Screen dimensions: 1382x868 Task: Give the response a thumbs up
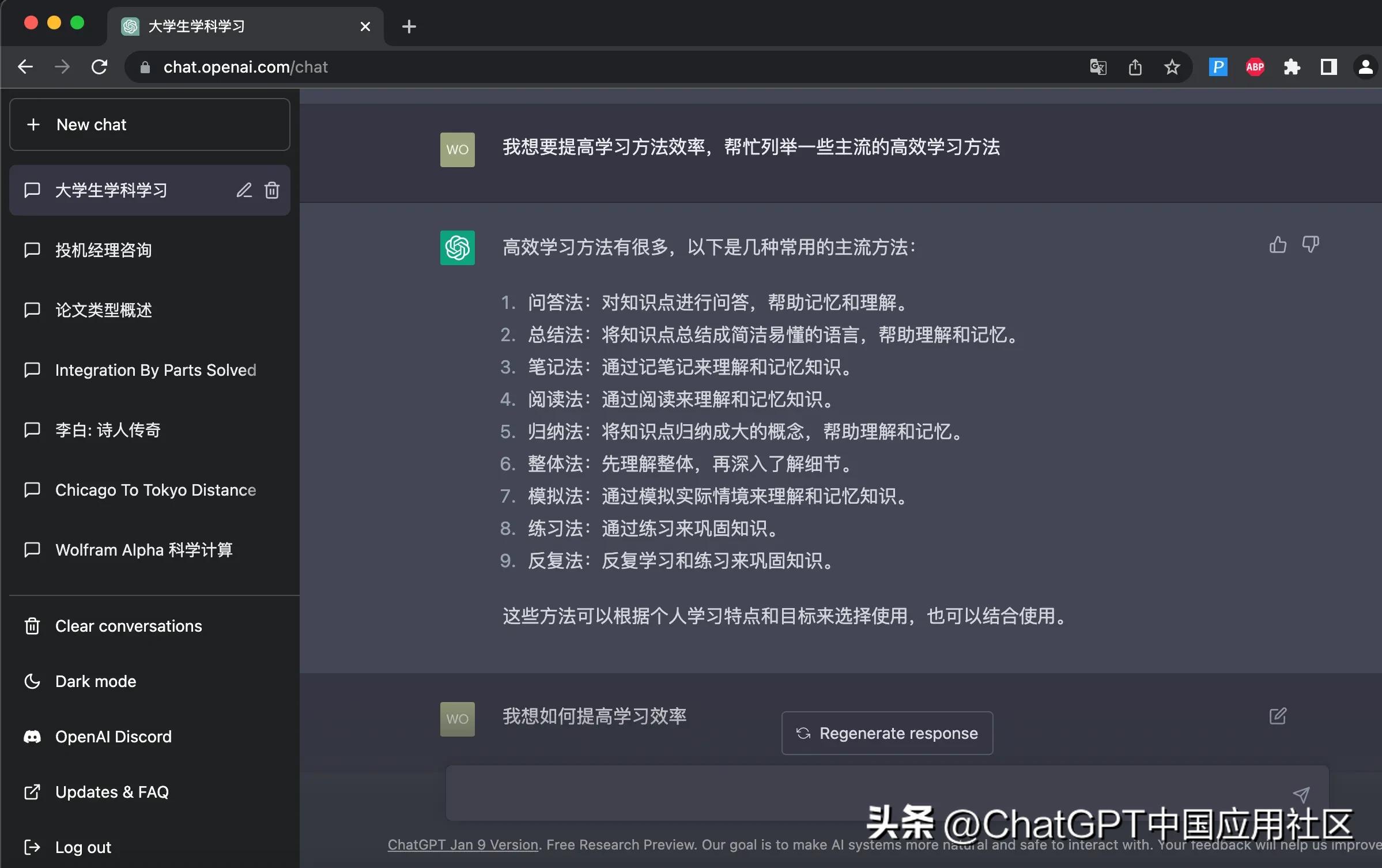pos(1277,244)
